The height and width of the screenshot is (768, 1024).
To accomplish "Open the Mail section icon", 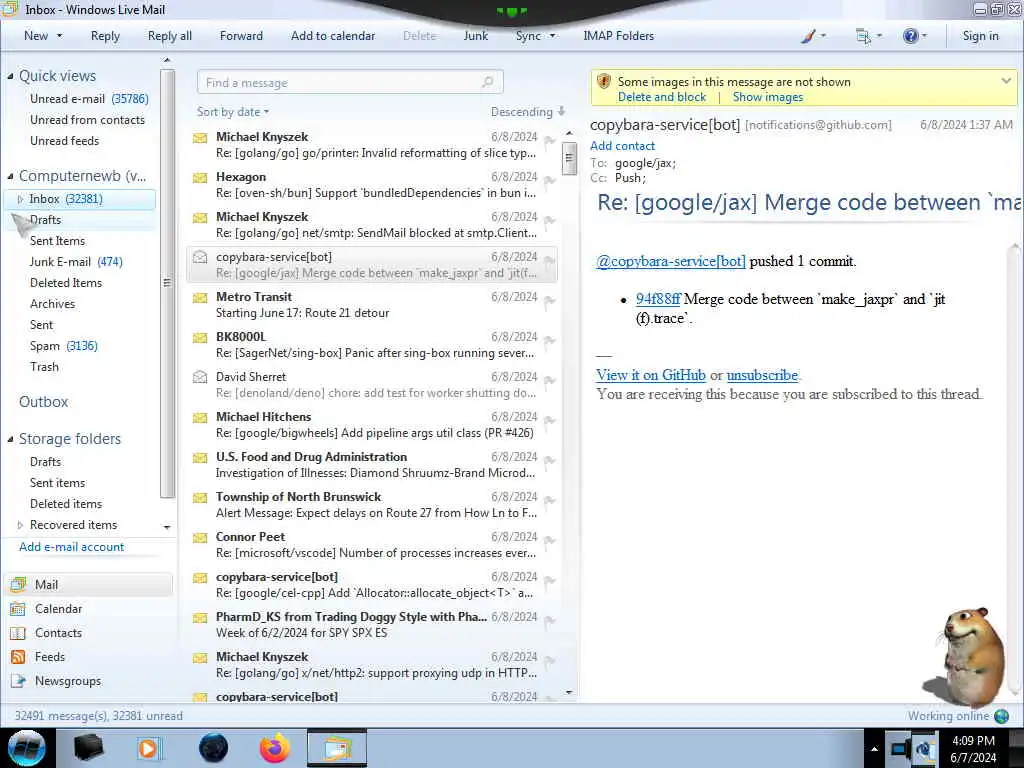I will pyautogui.click(x=18, y=584).
